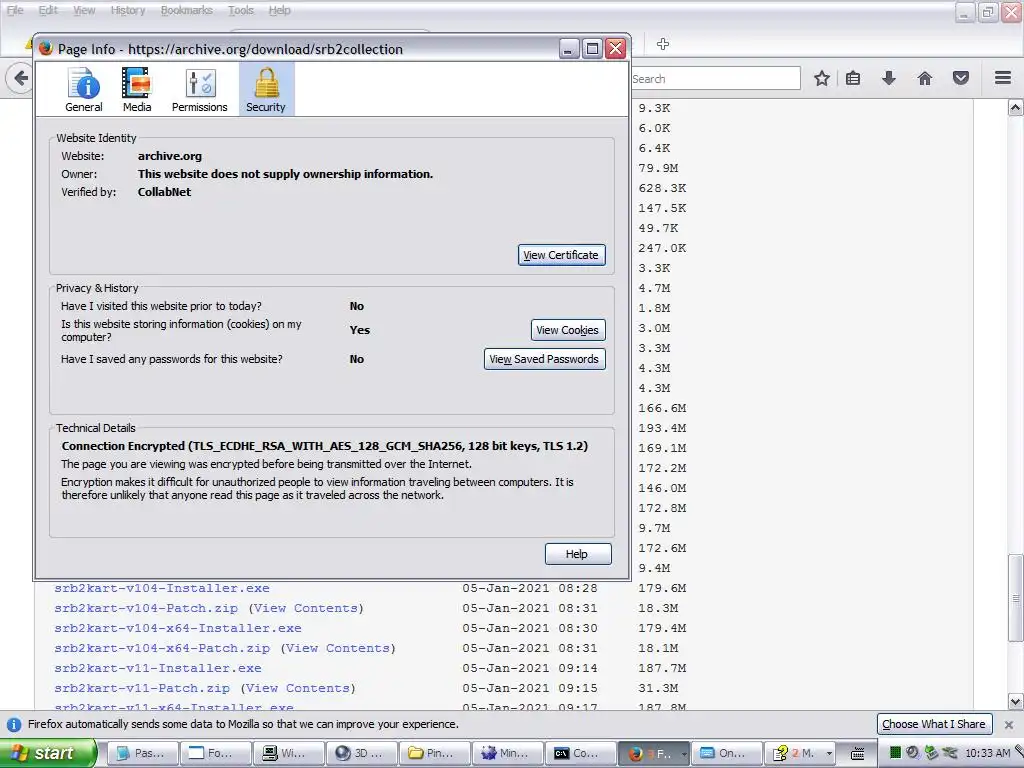Viewport: 1024px width, 768px height.
Task: Open the Media tab in Page Info
Action: [136, 90]
